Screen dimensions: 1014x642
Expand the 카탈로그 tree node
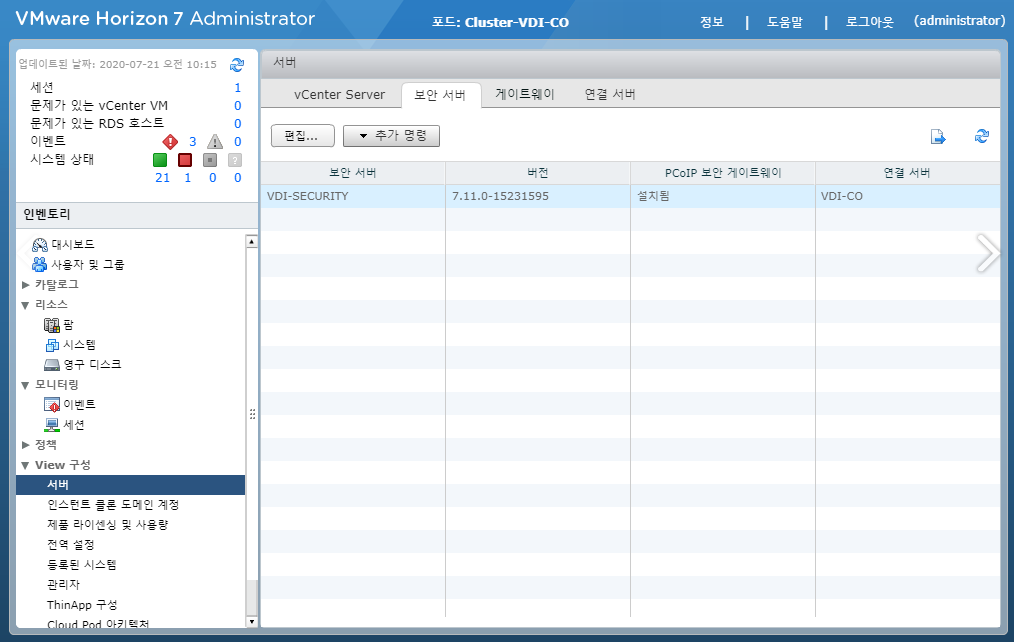(25, 284)
